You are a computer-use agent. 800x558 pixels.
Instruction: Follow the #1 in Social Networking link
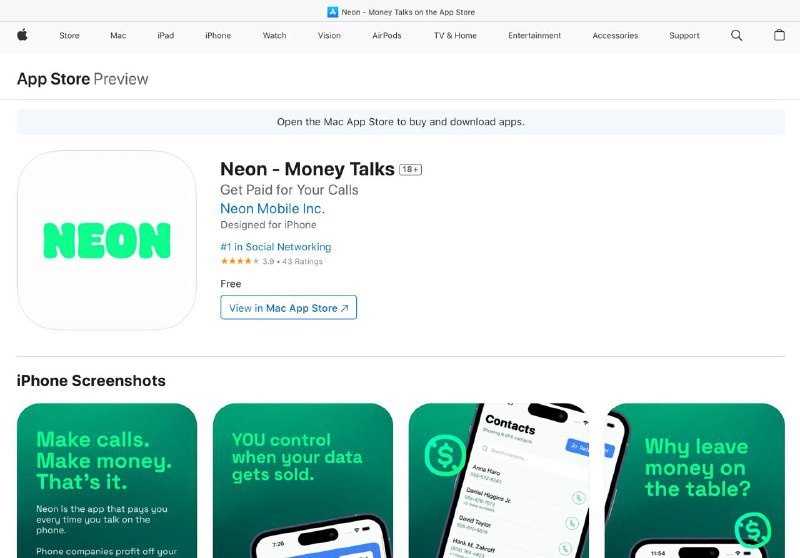click(x=276, y=247)
